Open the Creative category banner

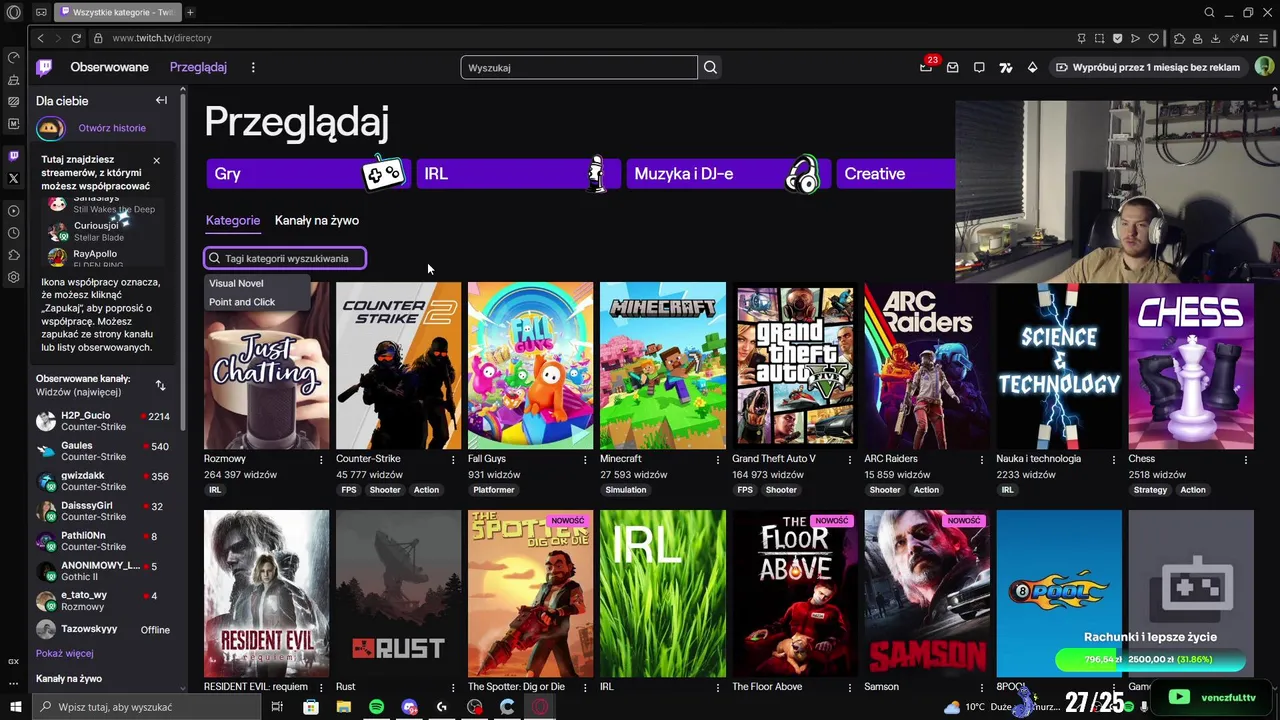click(895, 174)
